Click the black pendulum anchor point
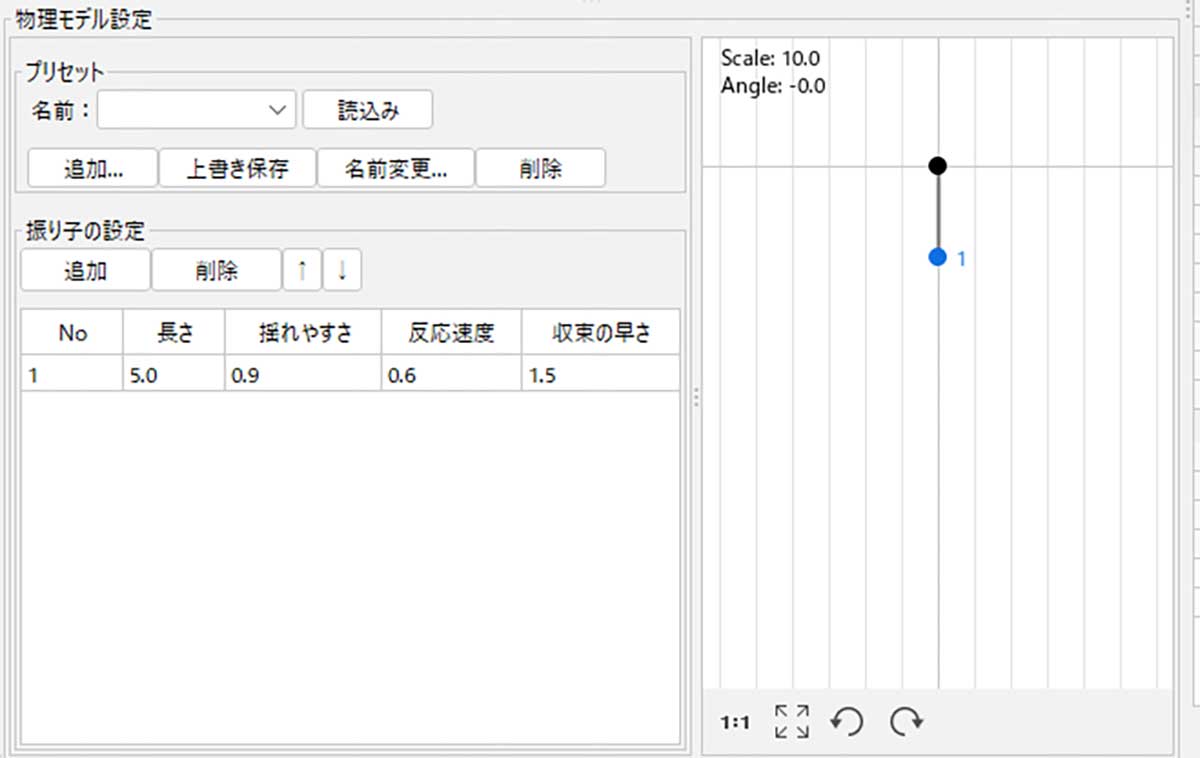Image resolution: width=1200 pixels, height=758 pixels. pyautogui.click(x=937, y=165)
